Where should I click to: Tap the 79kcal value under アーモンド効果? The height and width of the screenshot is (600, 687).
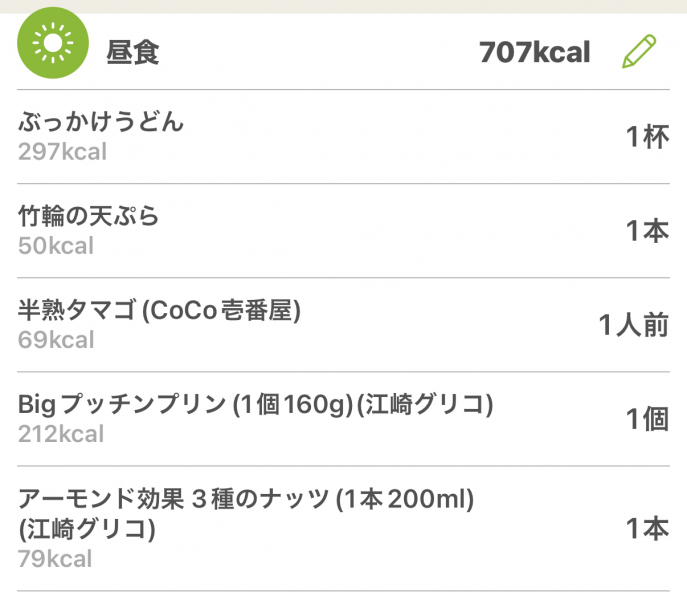coord(55,558)
